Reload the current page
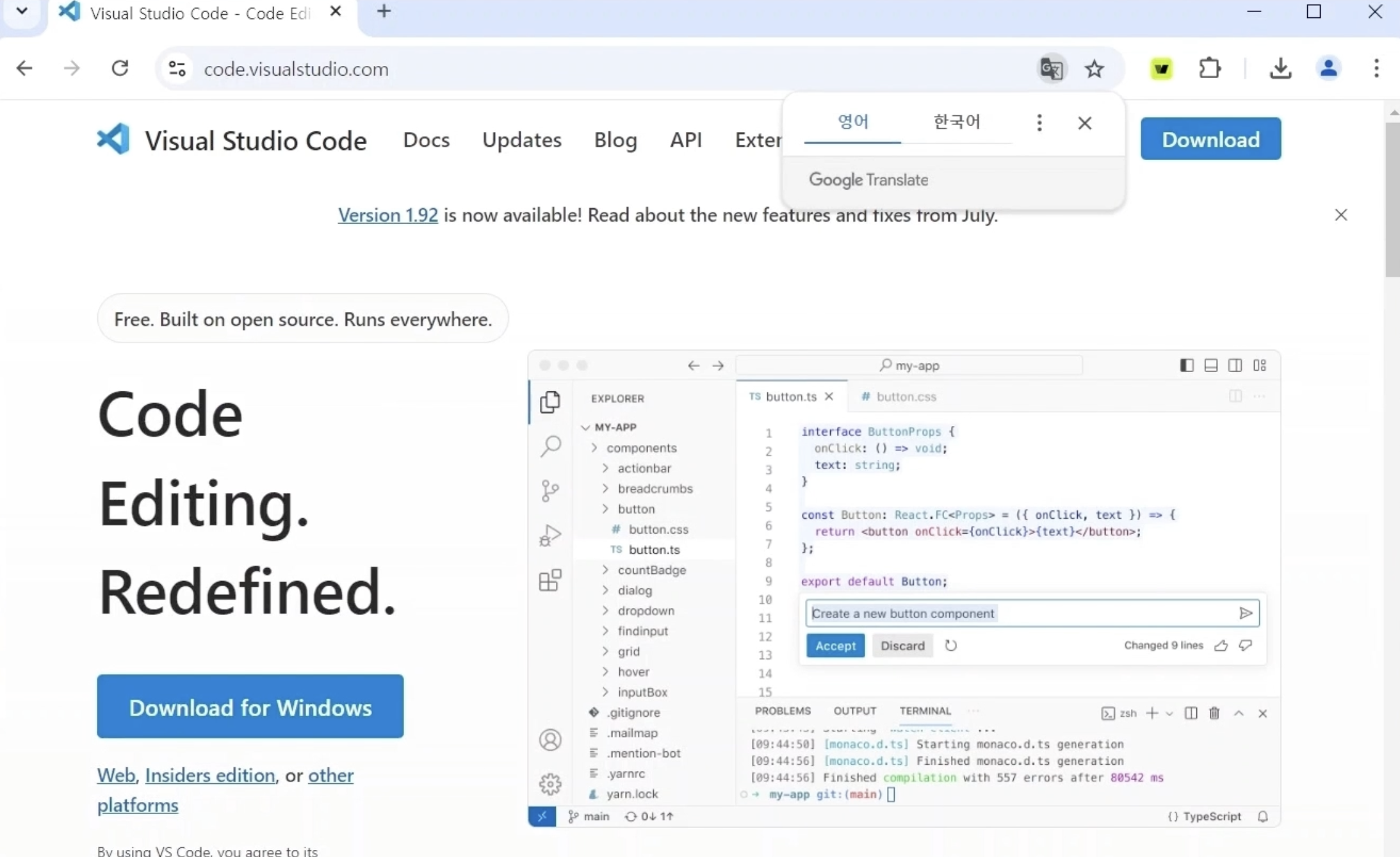Viewport: 1400px width, 857px height. [x=120, y=68]
